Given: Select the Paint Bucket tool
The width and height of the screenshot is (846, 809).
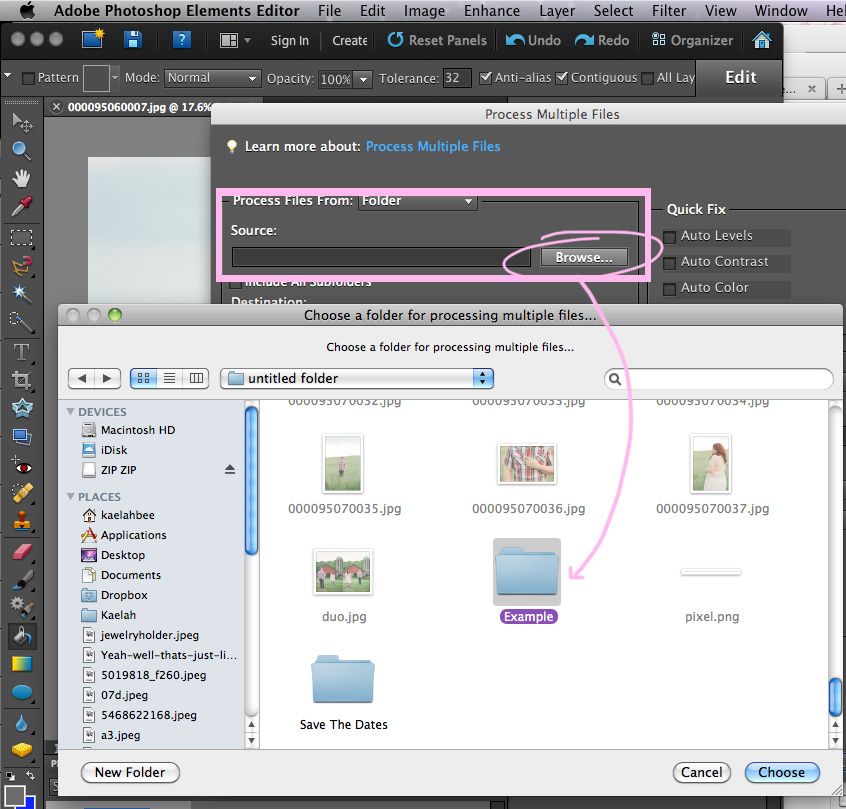Looking at the screenshot, I should click(22, 636).
